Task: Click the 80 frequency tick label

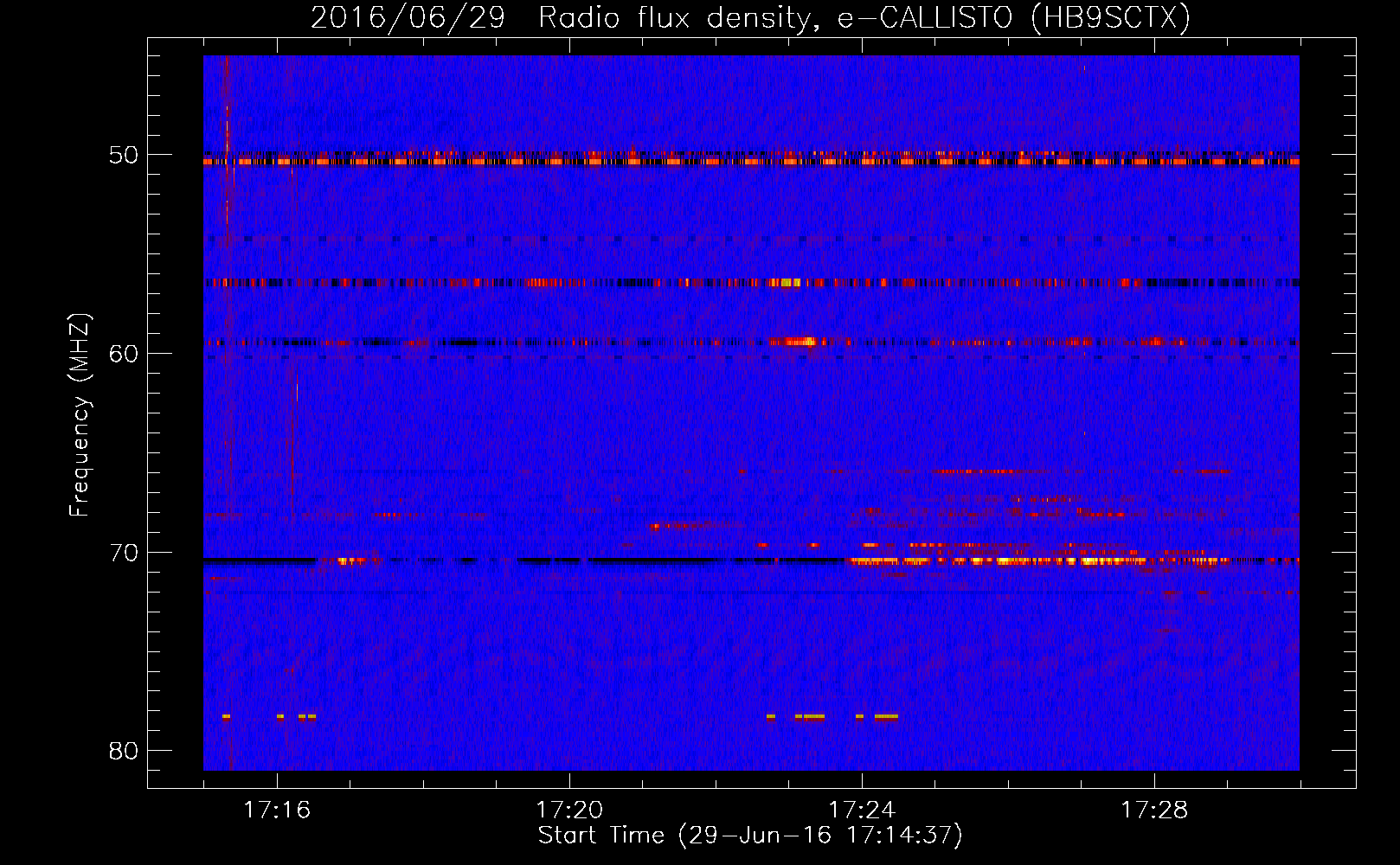Action: coord(124,751)
